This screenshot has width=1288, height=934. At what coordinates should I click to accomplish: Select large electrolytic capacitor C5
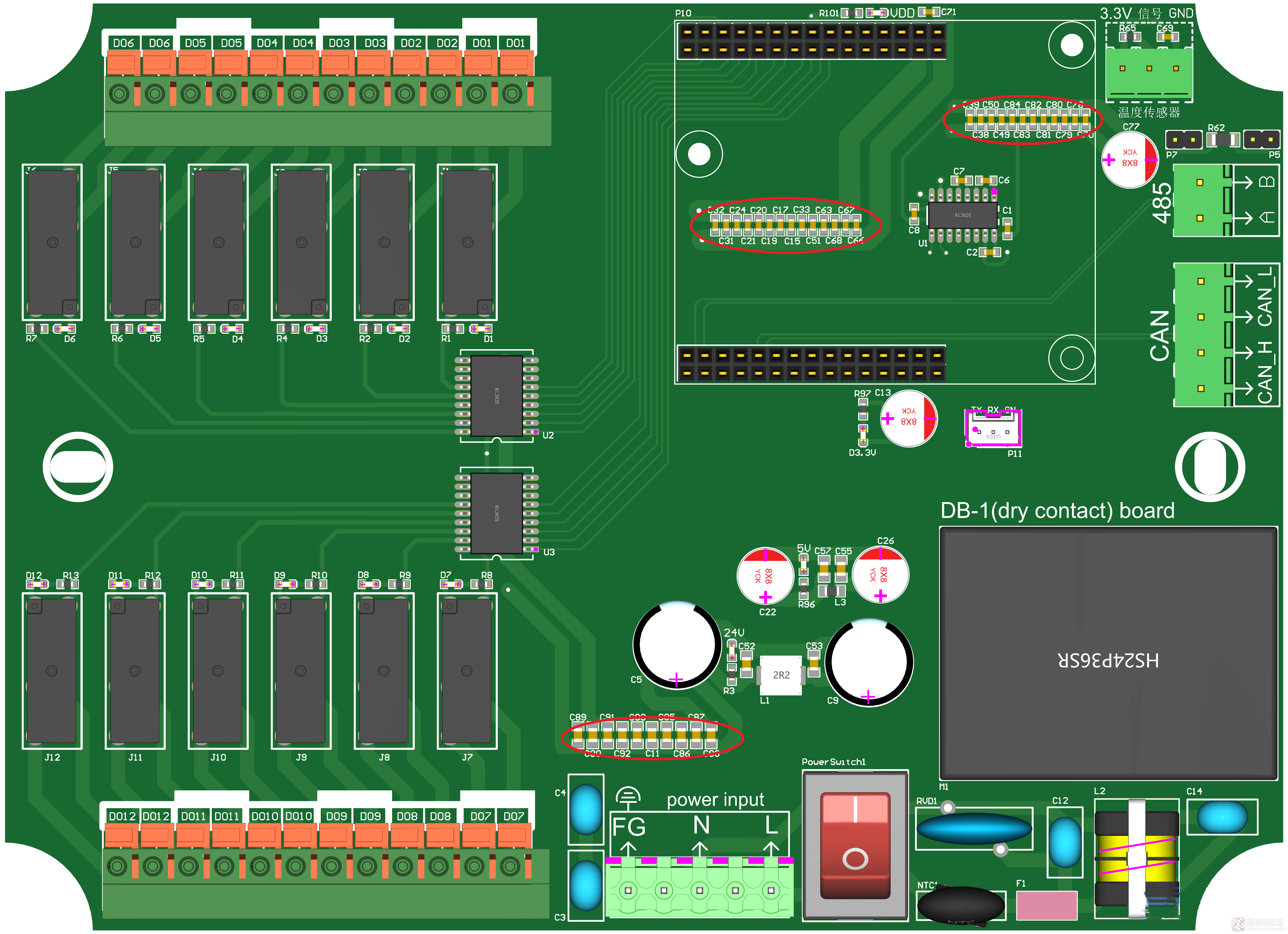coord(677,645)
